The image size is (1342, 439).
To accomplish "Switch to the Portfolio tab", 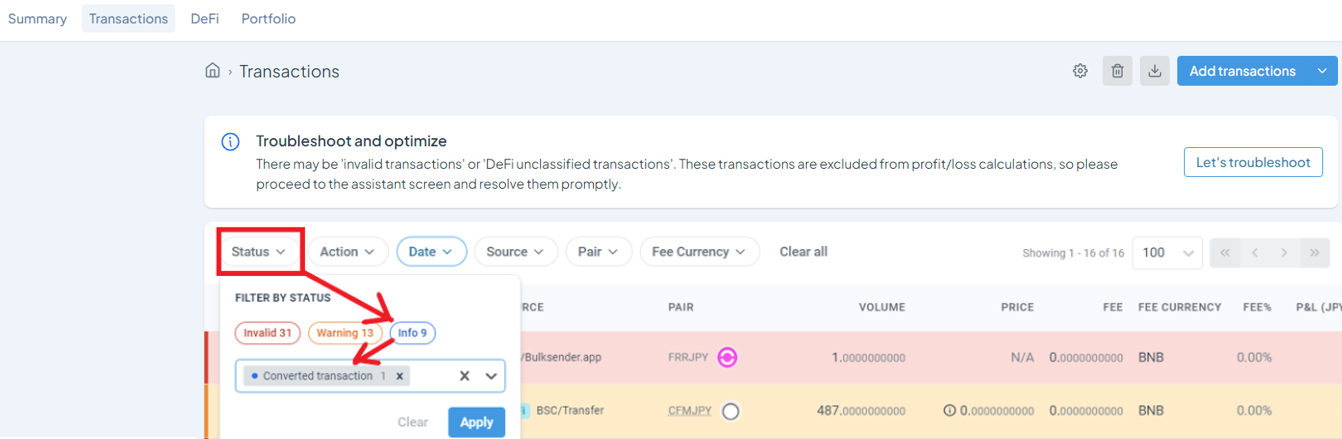I will coord(268,18).
